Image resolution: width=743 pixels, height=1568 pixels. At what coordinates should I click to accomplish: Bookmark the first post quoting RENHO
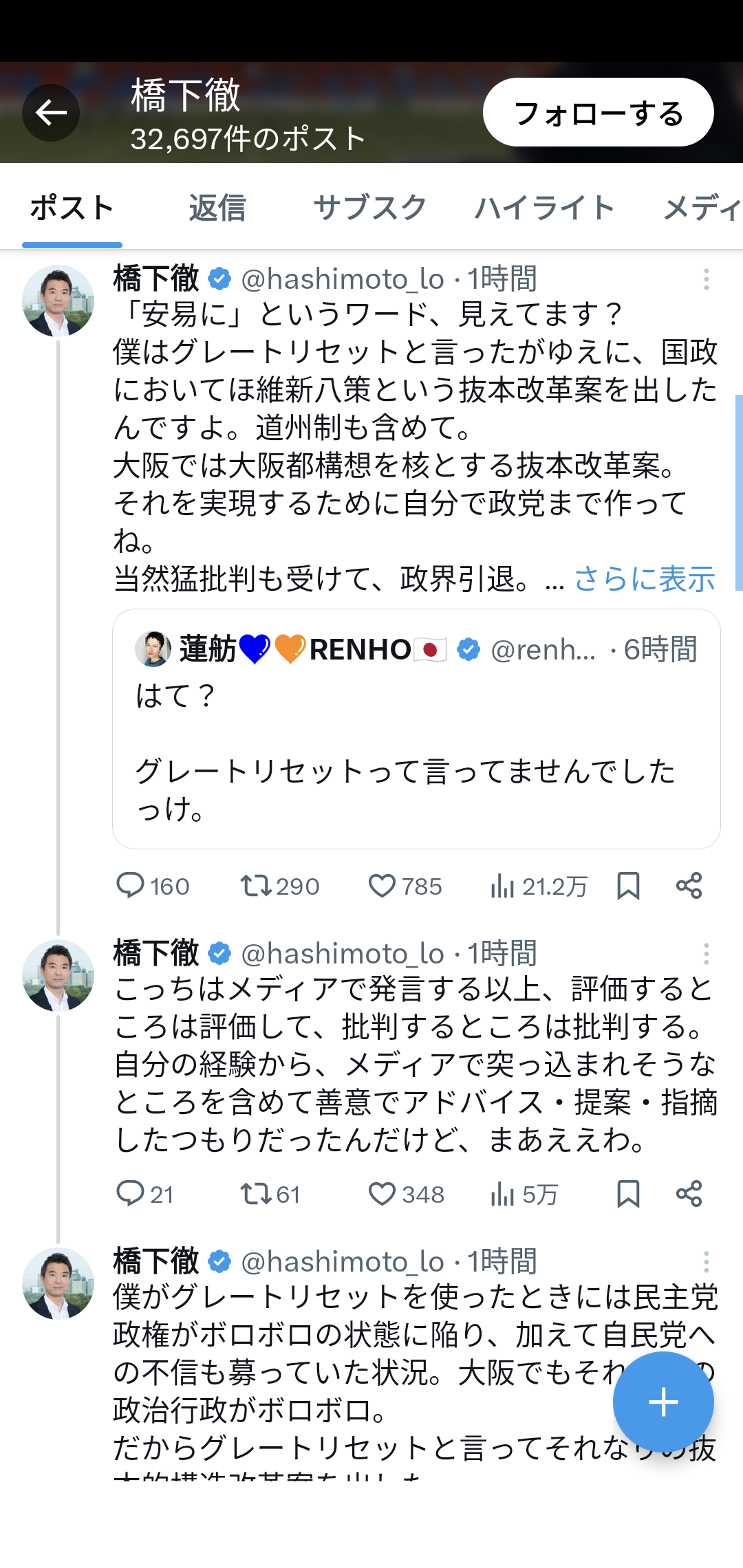tap(628, 886)
